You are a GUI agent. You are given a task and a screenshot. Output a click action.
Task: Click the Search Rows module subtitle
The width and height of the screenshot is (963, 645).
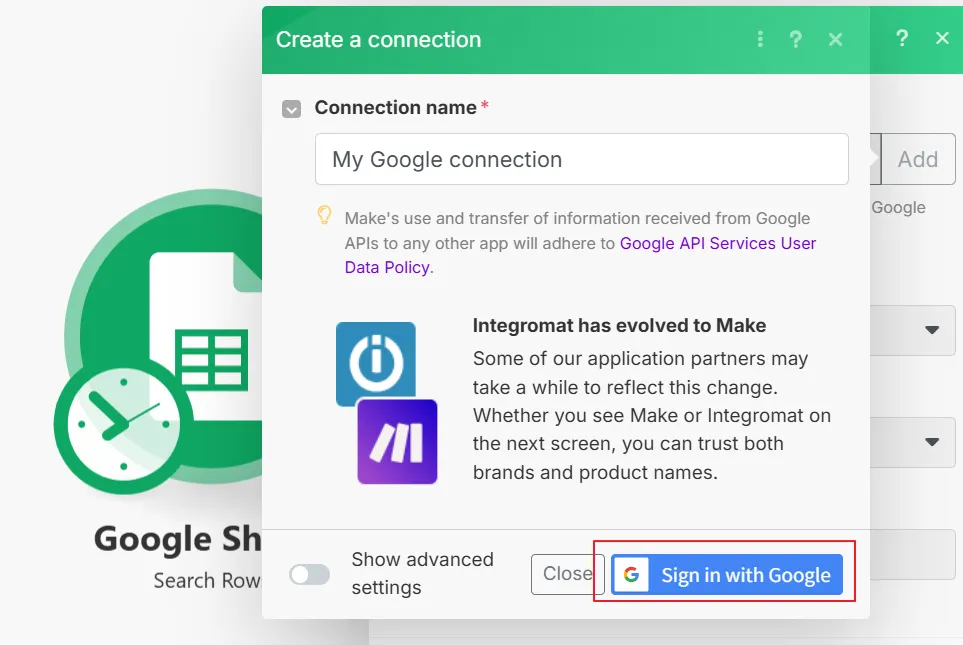click(207, 580)
